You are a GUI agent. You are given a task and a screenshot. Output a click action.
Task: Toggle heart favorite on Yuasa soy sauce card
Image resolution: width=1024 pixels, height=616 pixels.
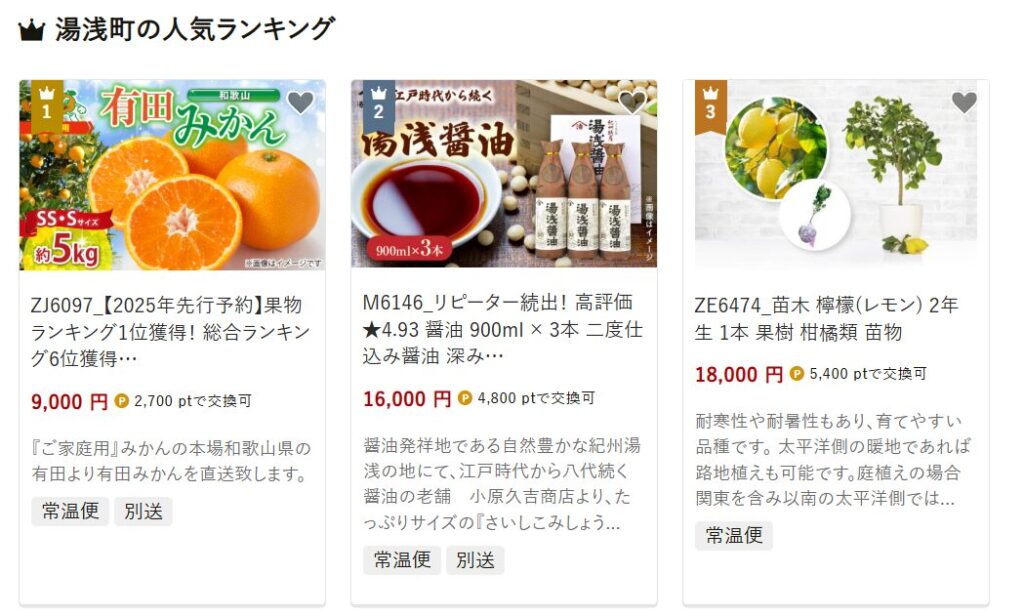tap(632, 102)
